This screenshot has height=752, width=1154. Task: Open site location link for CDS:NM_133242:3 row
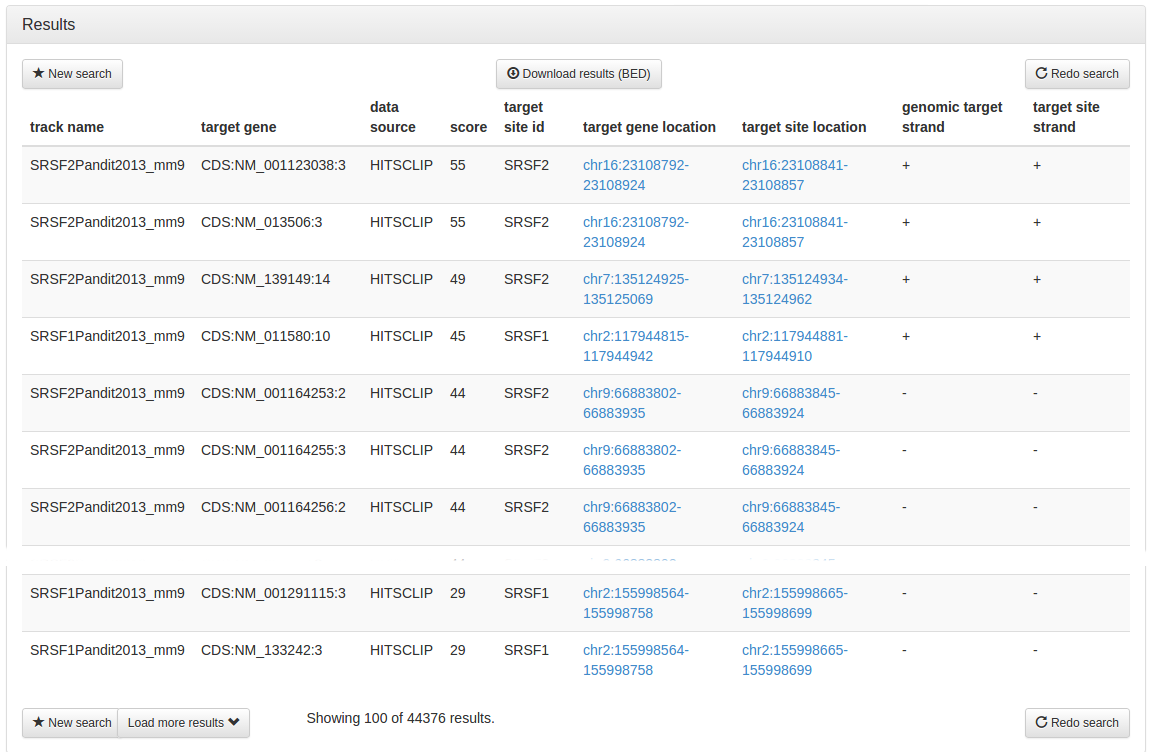(795, 660)
